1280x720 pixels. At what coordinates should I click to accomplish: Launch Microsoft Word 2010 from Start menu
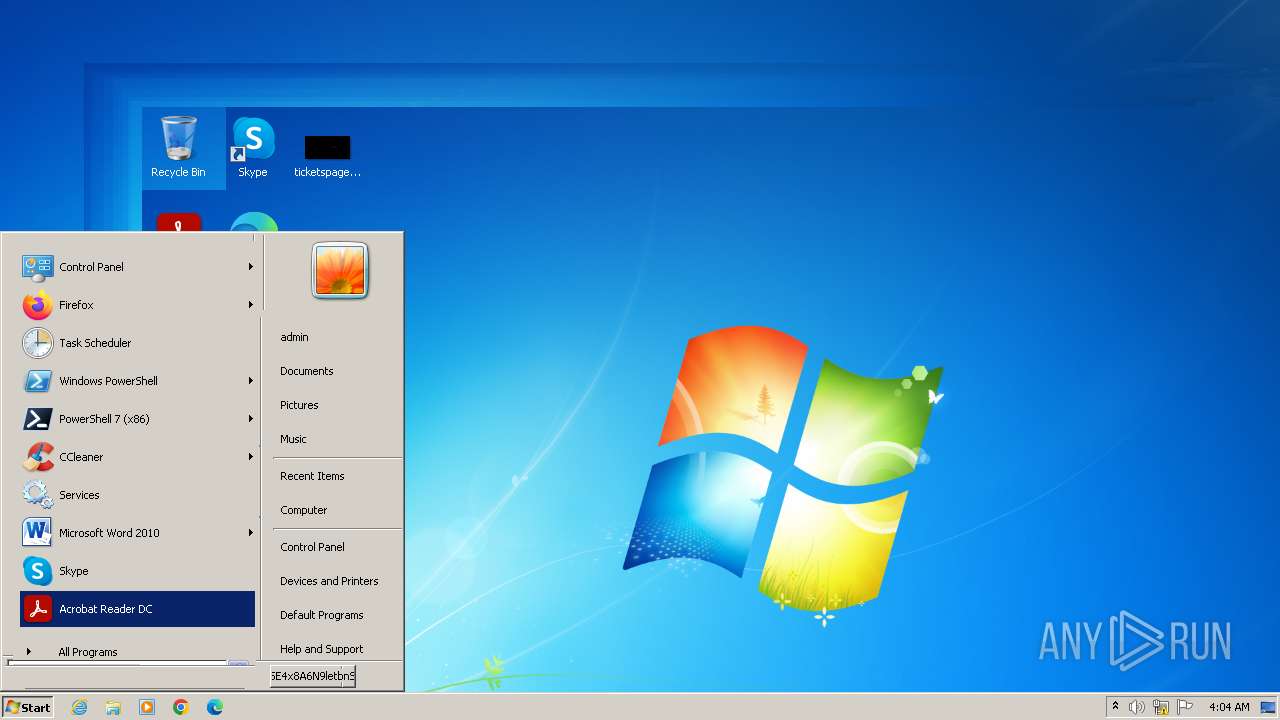137,533
